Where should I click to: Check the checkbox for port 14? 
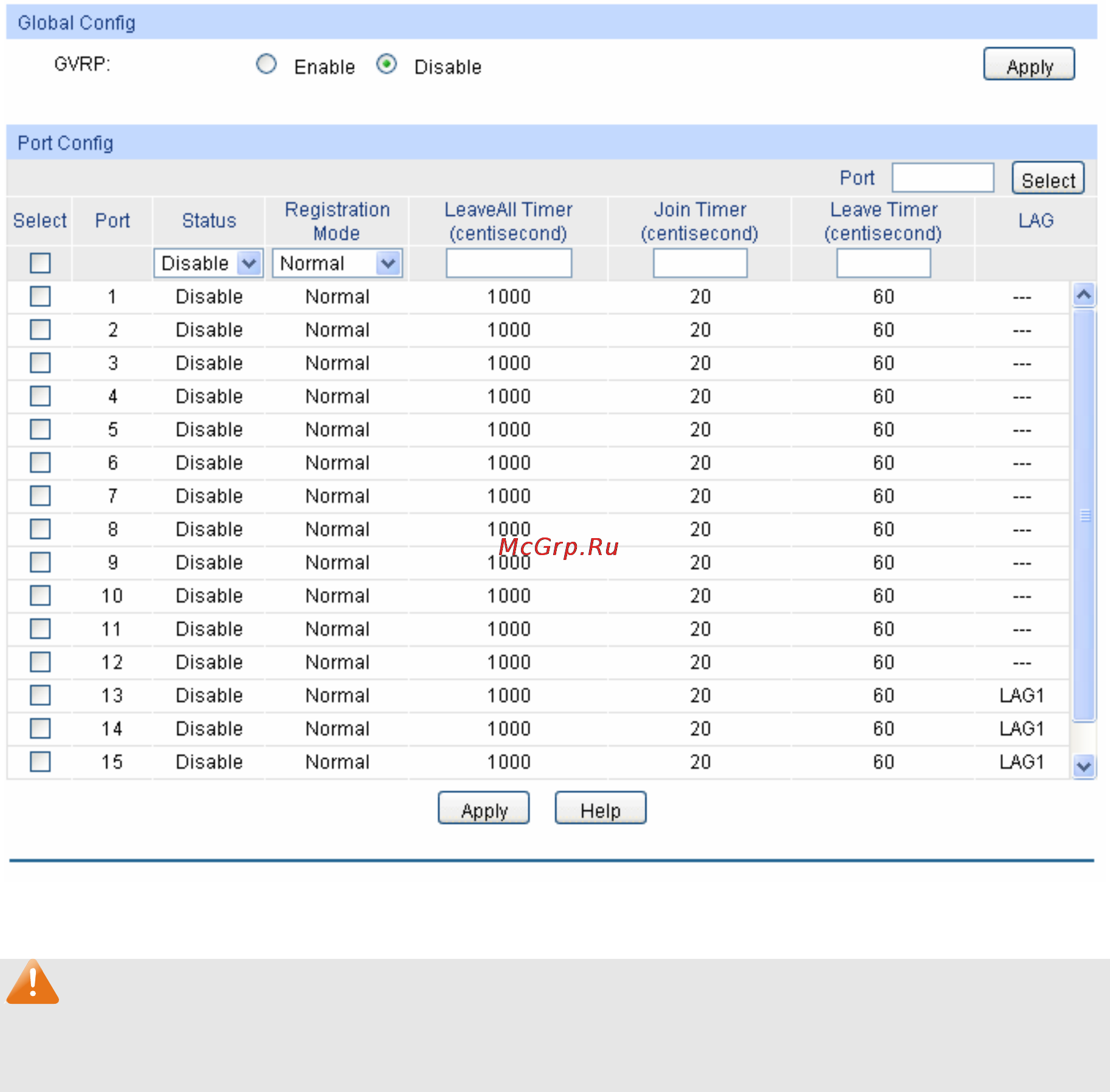tap(40, 728)
